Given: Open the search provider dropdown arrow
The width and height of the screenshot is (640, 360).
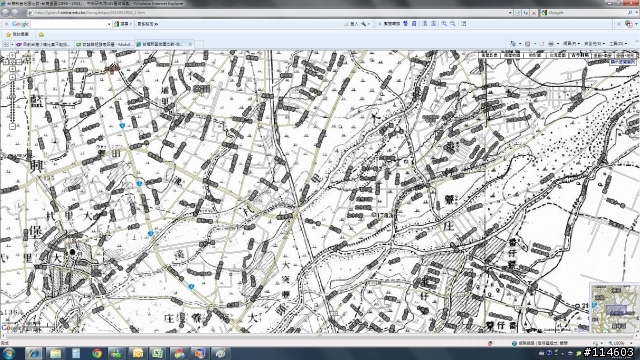Looking at the screenshot, I should point(636,13).
